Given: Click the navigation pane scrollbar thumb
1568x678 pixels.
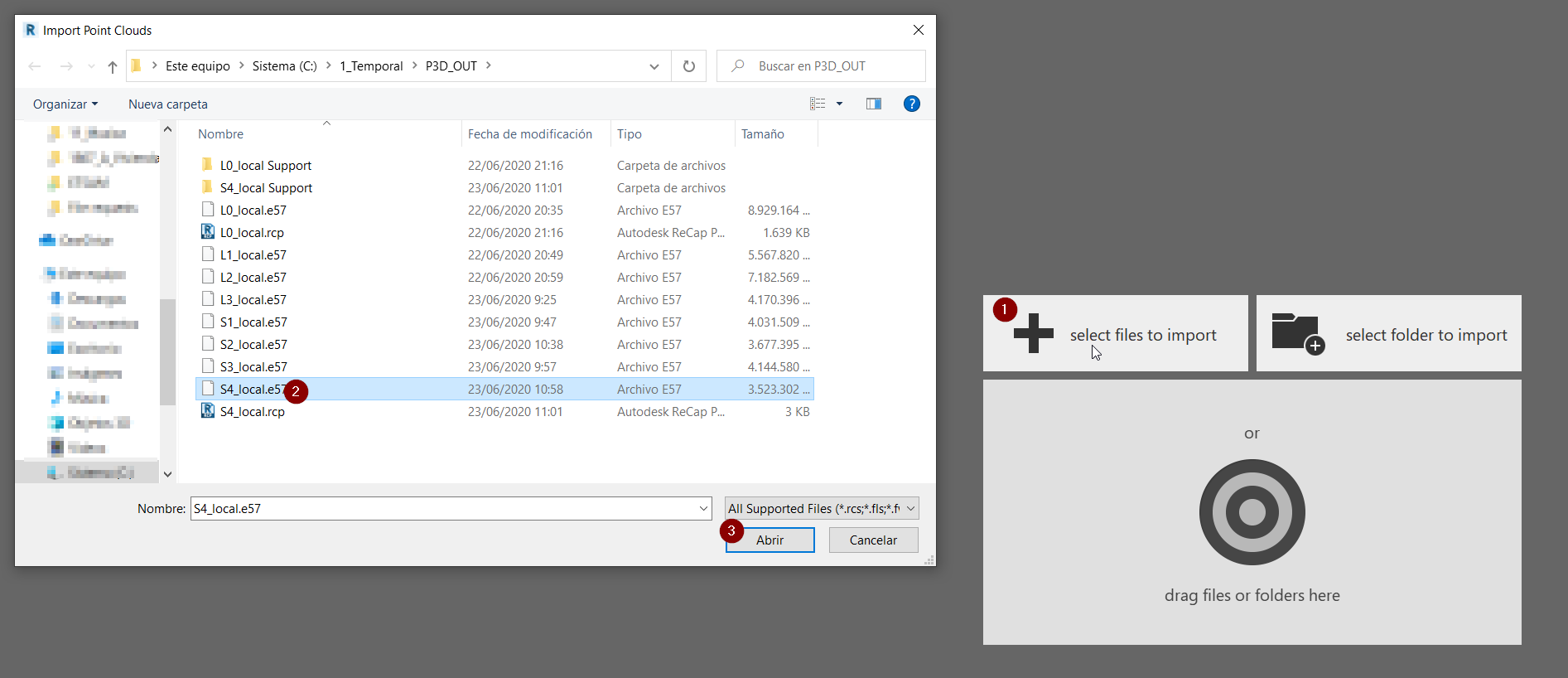Looking at the screenshot, I should point(167,351).
